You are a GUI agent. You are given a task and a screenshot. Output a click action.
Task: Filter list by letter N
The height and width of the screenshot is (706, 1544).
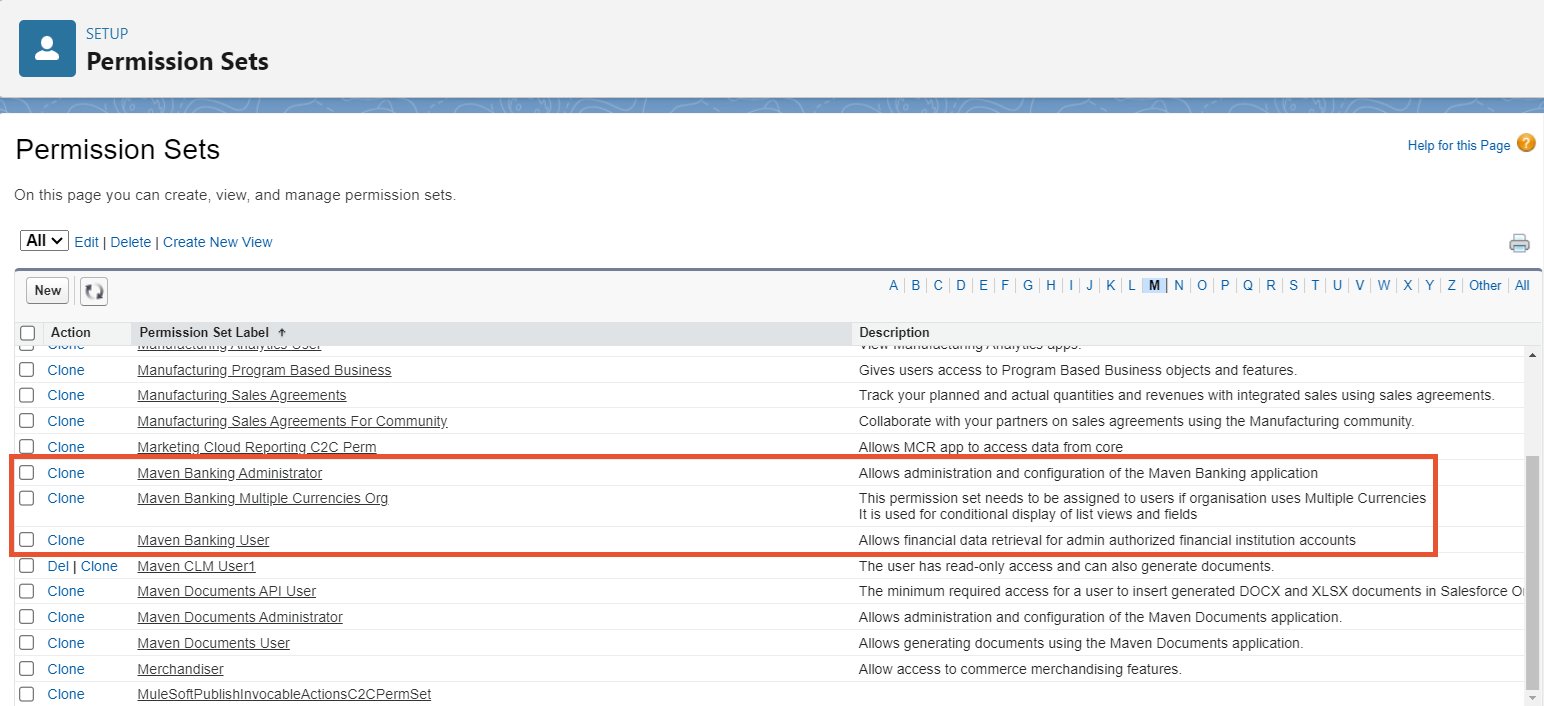pos(1178,285)
